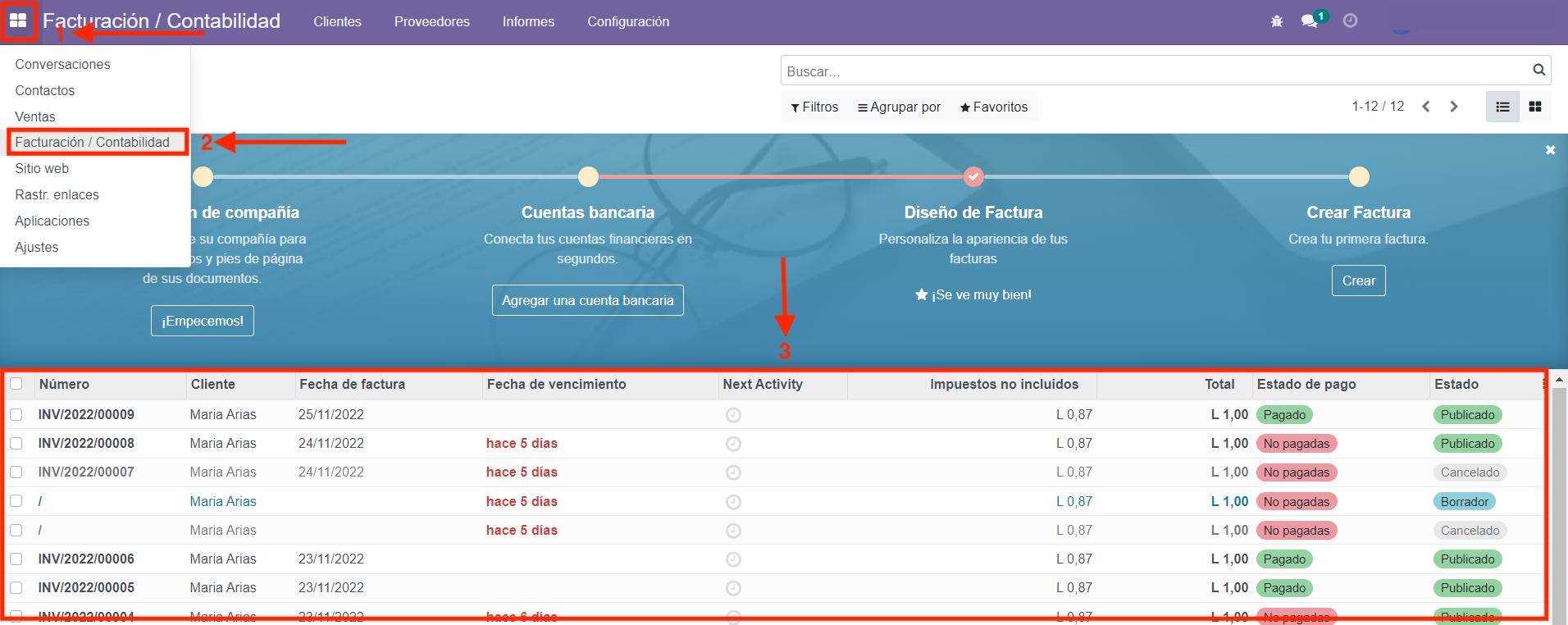
Task: Open invoice INV/2022/00006
Action: click(x=86, y=559)
